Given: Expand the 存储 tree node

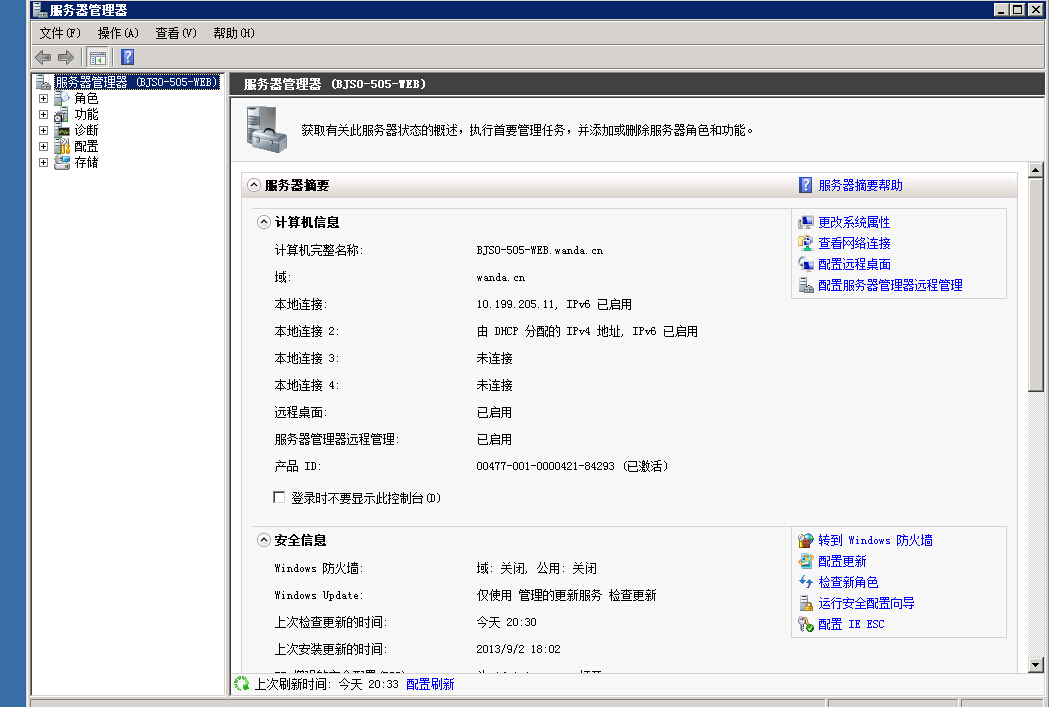Looking at the screenshot, I should tap(43, 163).
